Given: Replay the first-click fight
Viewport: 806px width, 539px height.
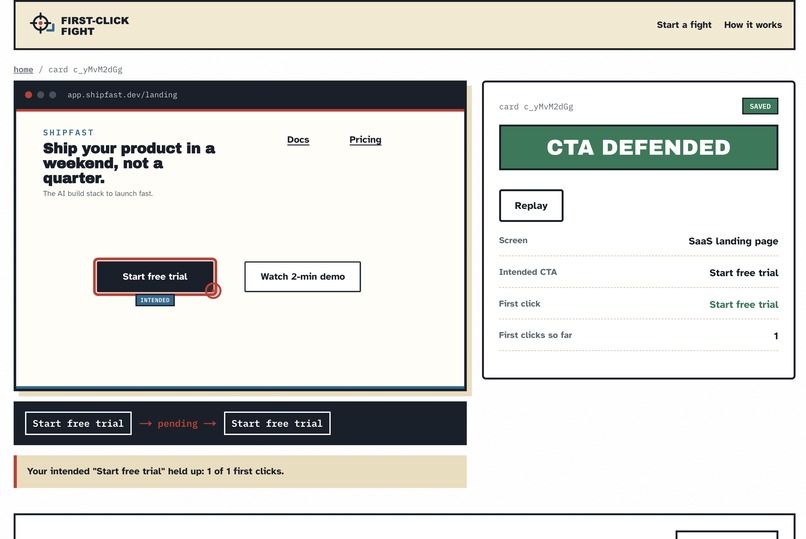Looking at the screenshot, I should [531, 206].
